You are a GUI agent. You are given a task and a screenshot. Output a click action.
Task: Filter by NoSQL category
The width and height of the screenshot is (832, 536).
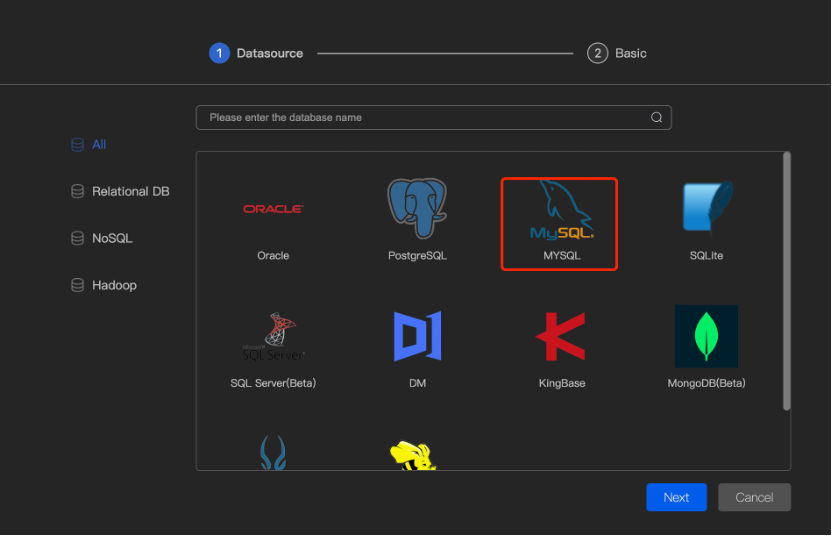click(x=112, y=238)
